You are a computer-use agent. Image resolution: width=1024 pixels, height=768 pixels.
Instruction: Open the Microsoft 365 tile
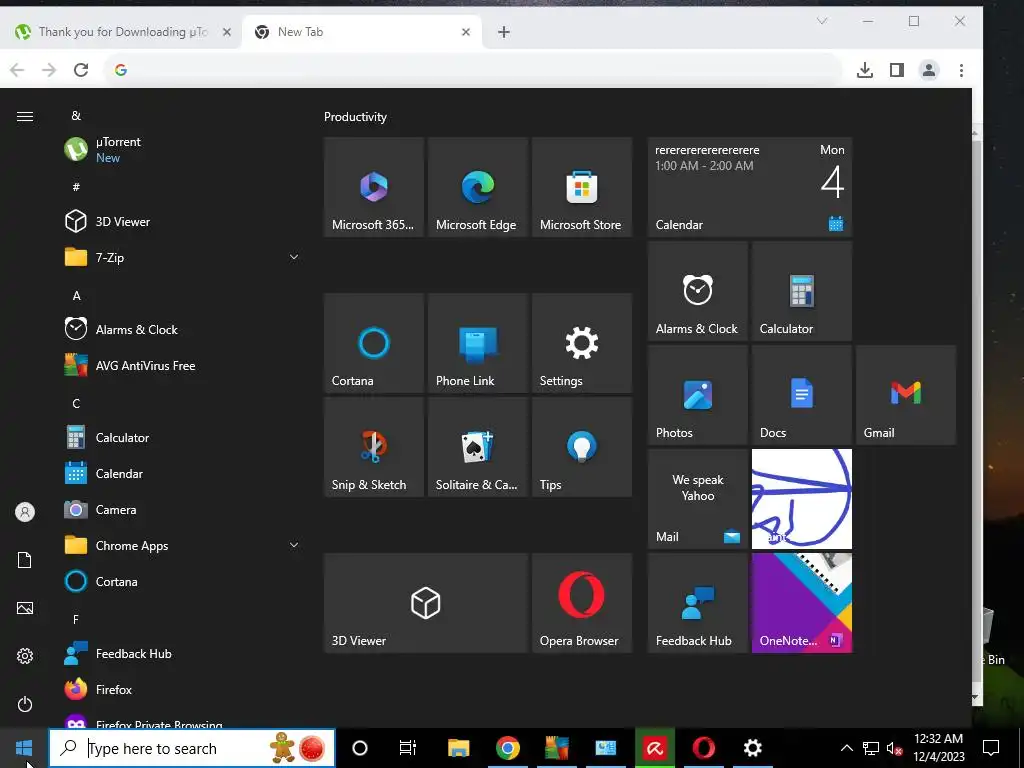(x=374, y=187)
